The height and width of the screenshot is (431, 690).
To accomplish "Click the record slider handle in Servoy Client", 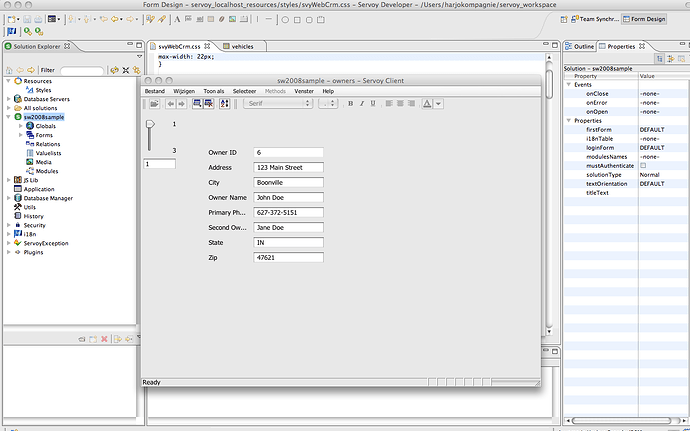I will pos(150,125).
